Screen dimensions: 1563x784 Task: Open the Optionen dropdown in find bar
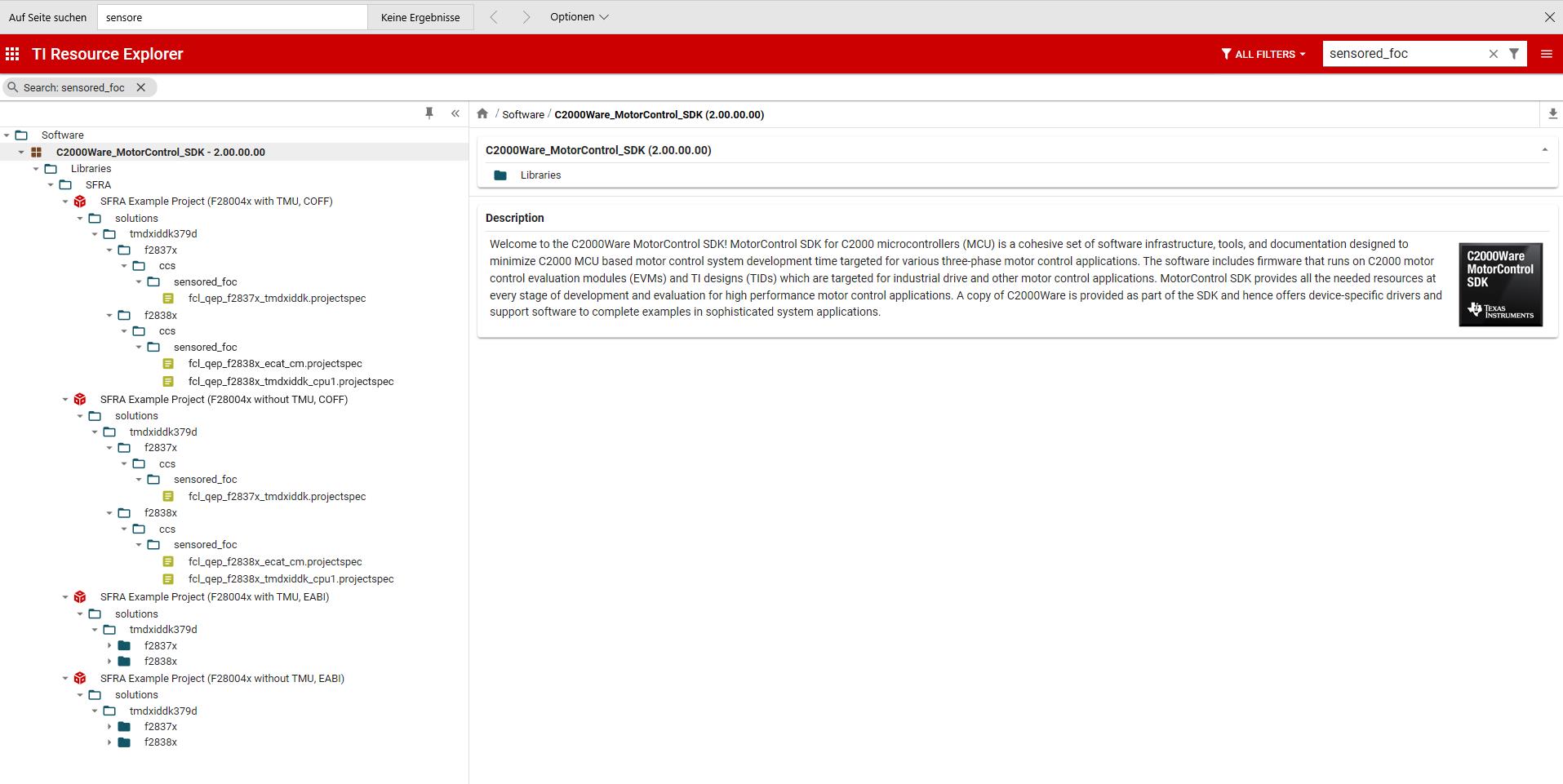tap(579, 16)
